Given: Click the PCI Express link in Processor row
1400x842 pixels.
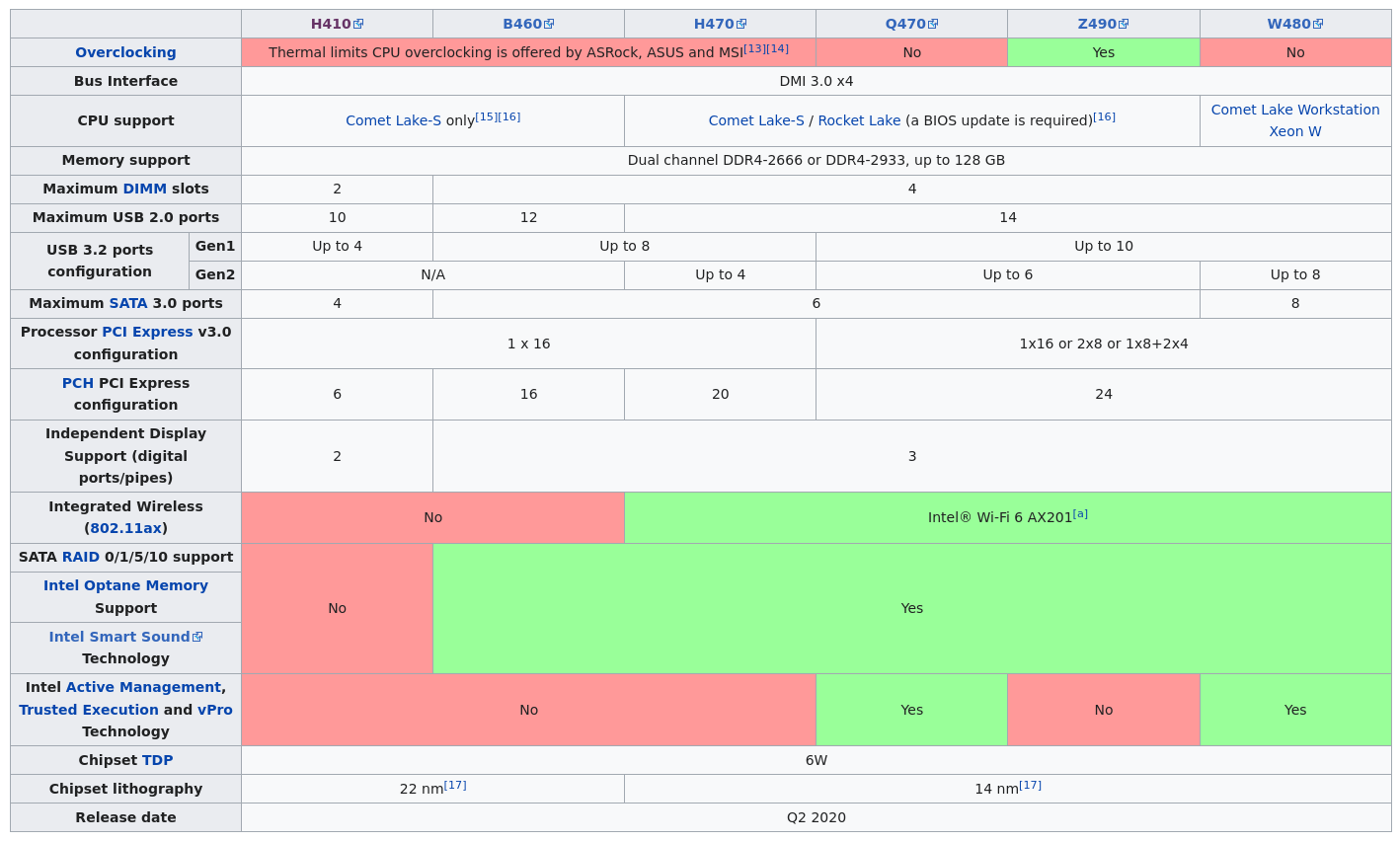Looking at the screenshot, I should pyautogui.click(x=147, y=332).
